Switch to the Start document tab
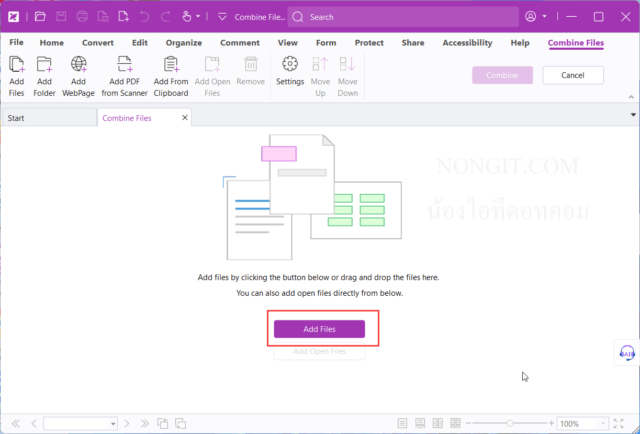Viewport: 640px width, 434px height. (49, 118)
